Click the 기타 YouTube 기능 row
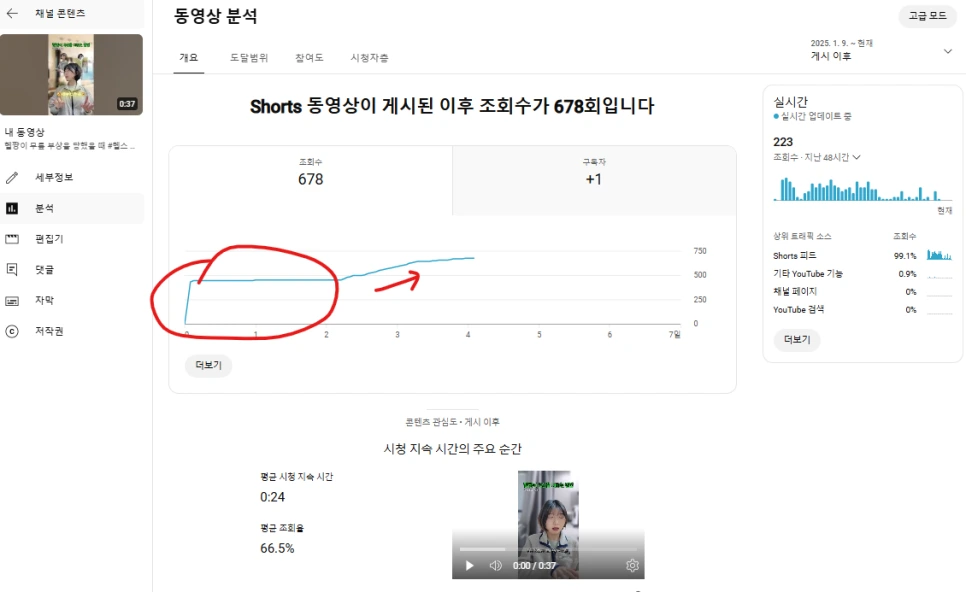The image size is (966, 592). coord(862,274)
